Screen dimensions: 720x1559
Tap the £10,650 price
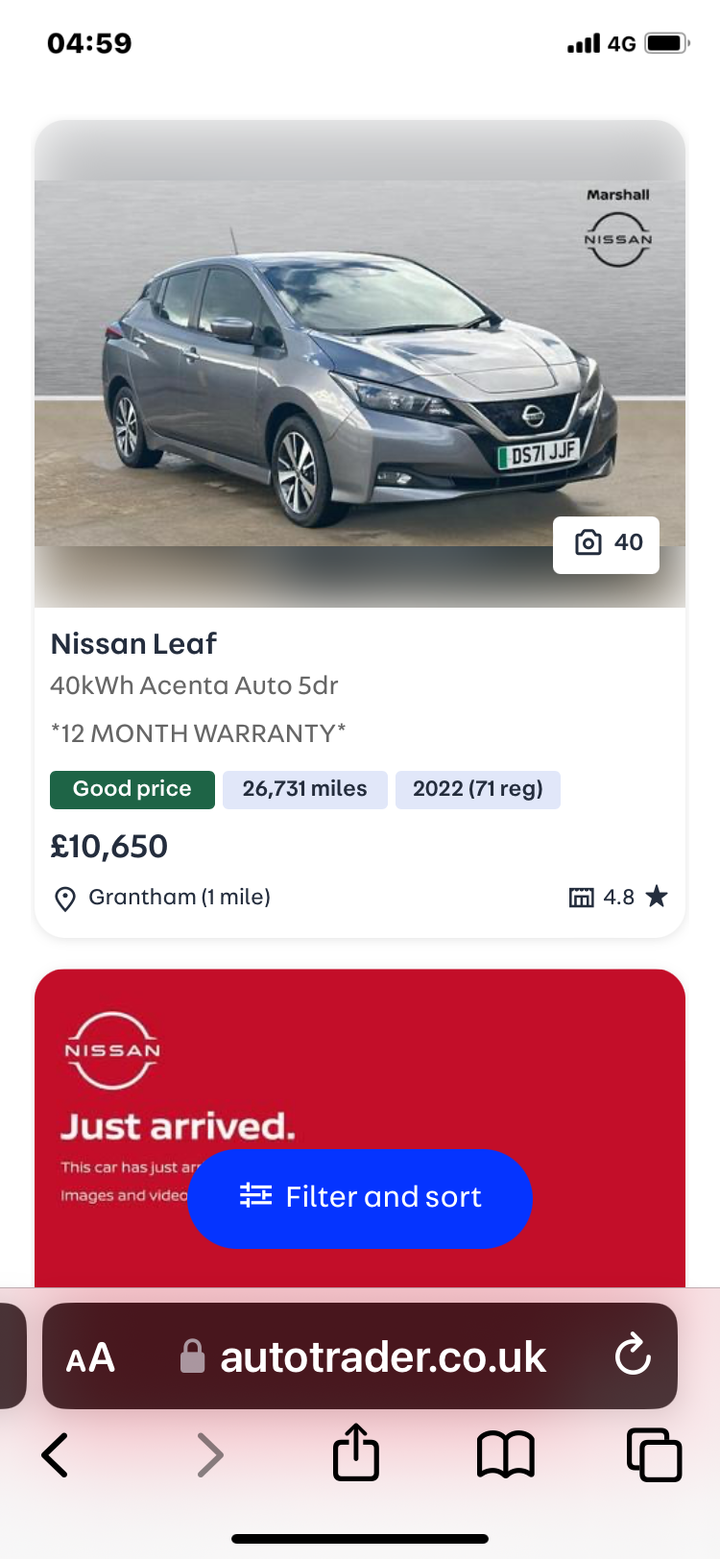(109, 847)
